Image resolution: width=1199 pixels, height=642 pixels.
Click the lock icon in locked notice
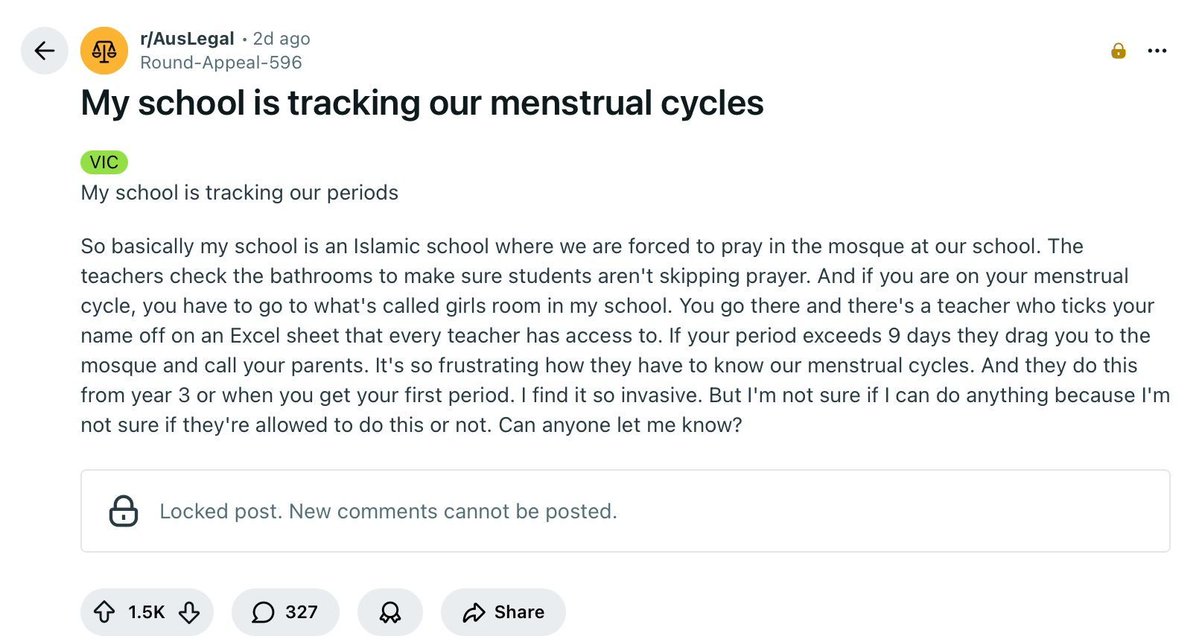[x=123, y=511]
